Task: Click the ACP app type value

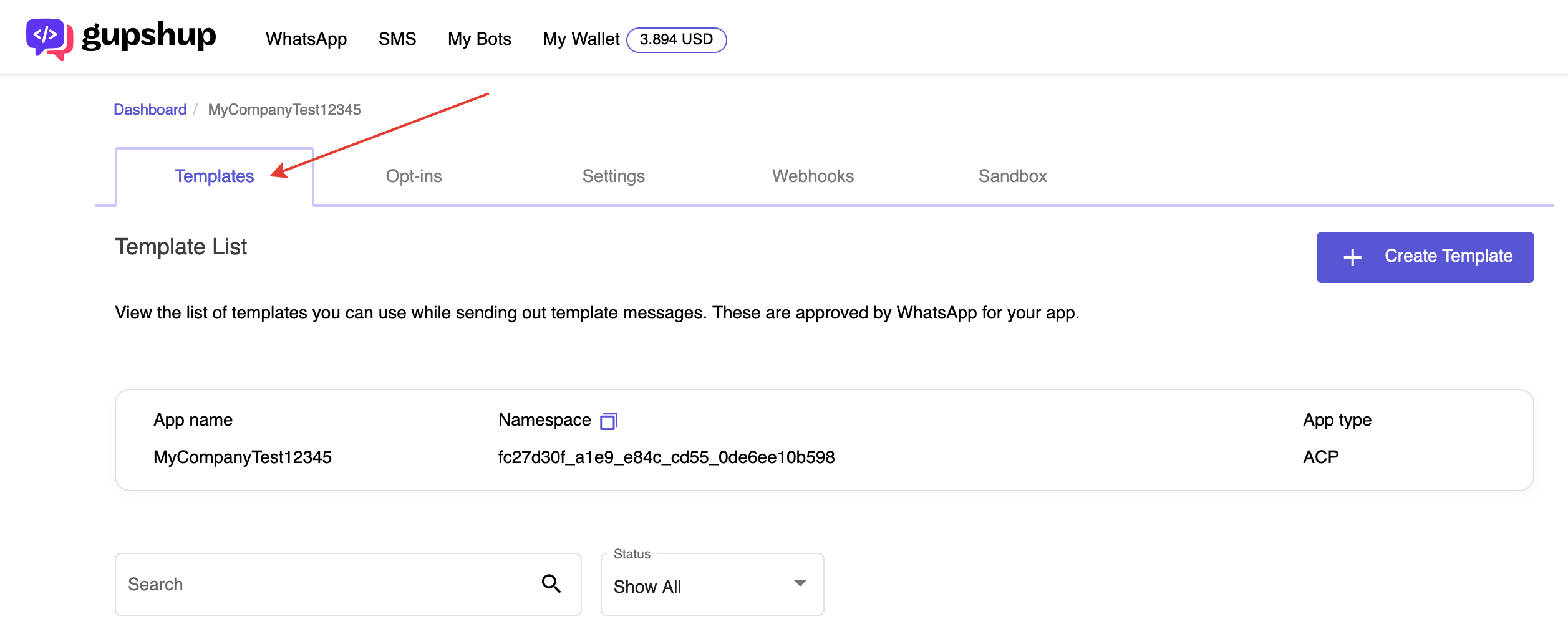Action: pos(1320,457)
